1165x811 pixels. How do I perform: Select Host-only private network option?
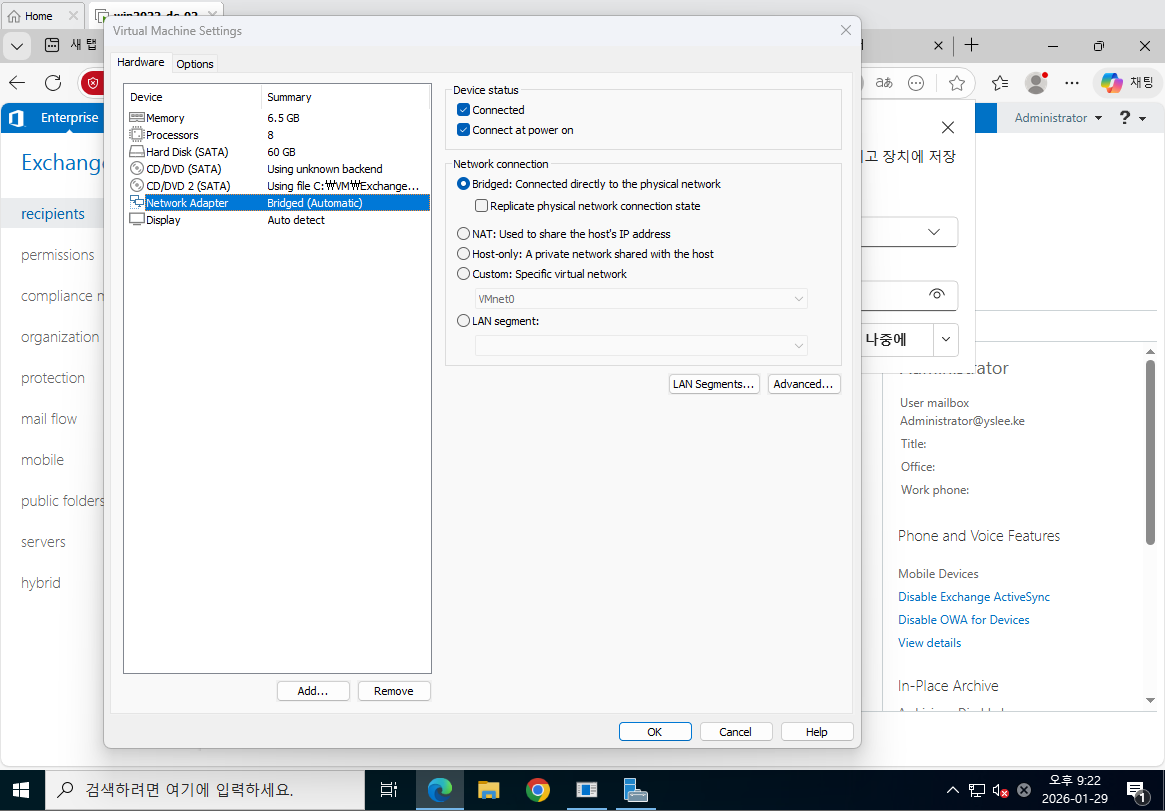pyautogui.click(x=464, y=253)
